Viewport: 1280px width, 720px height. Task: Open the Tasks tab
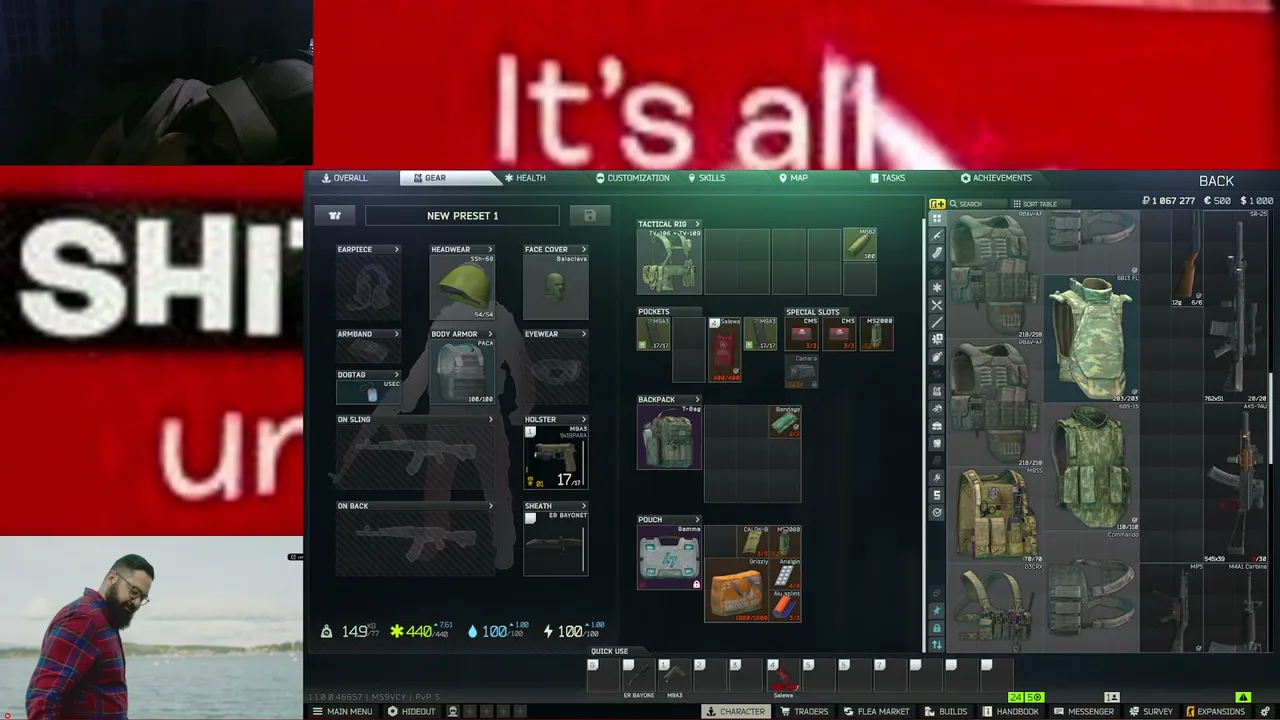(887, 178)
